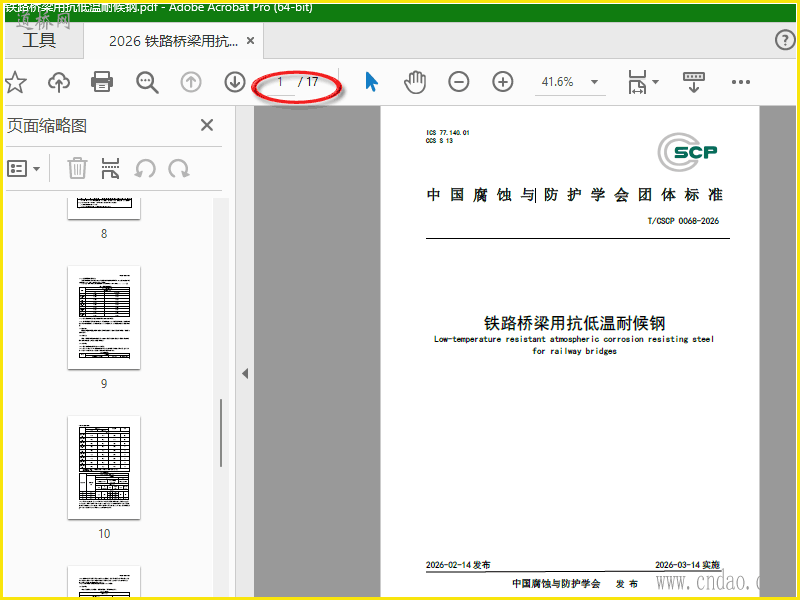800x600 pixels.
Task: Click the bookmark star icon
Action: 15,82
